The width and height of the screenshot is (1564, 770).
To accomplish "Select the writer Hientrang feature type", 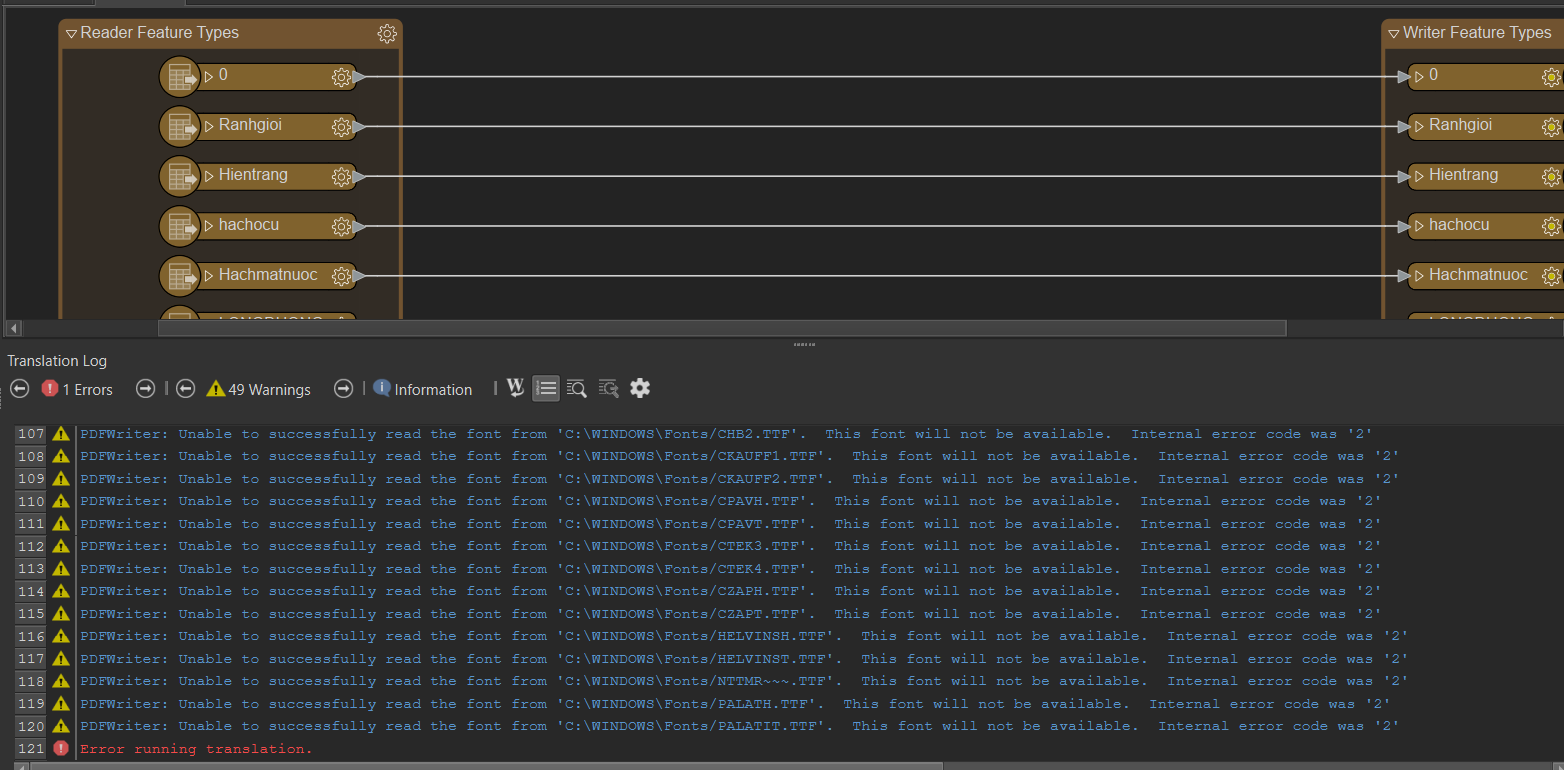I will click(x=1486, y=176).
